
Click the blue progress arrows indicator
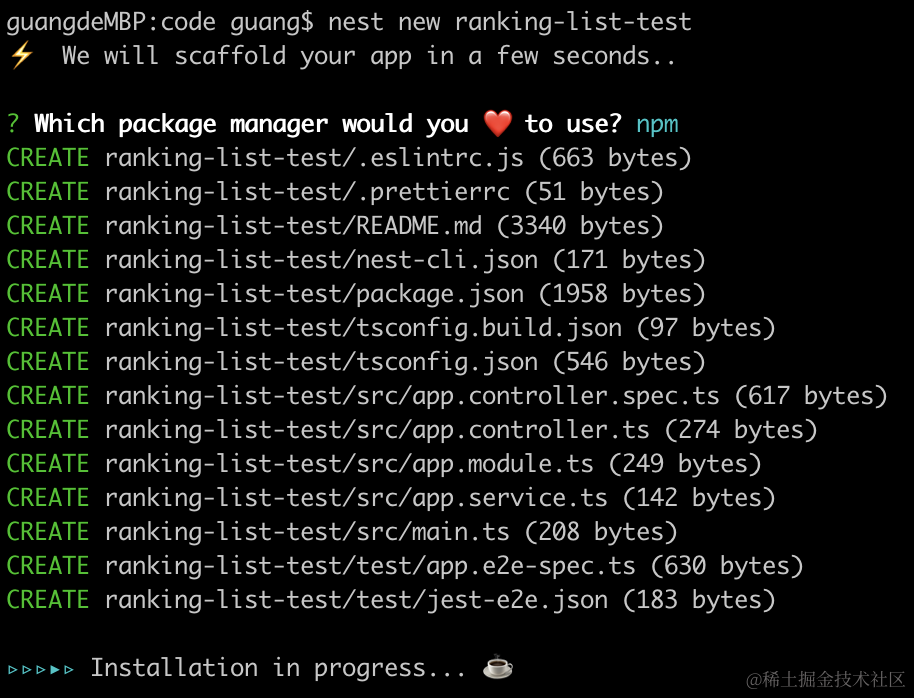click(41, 668)
